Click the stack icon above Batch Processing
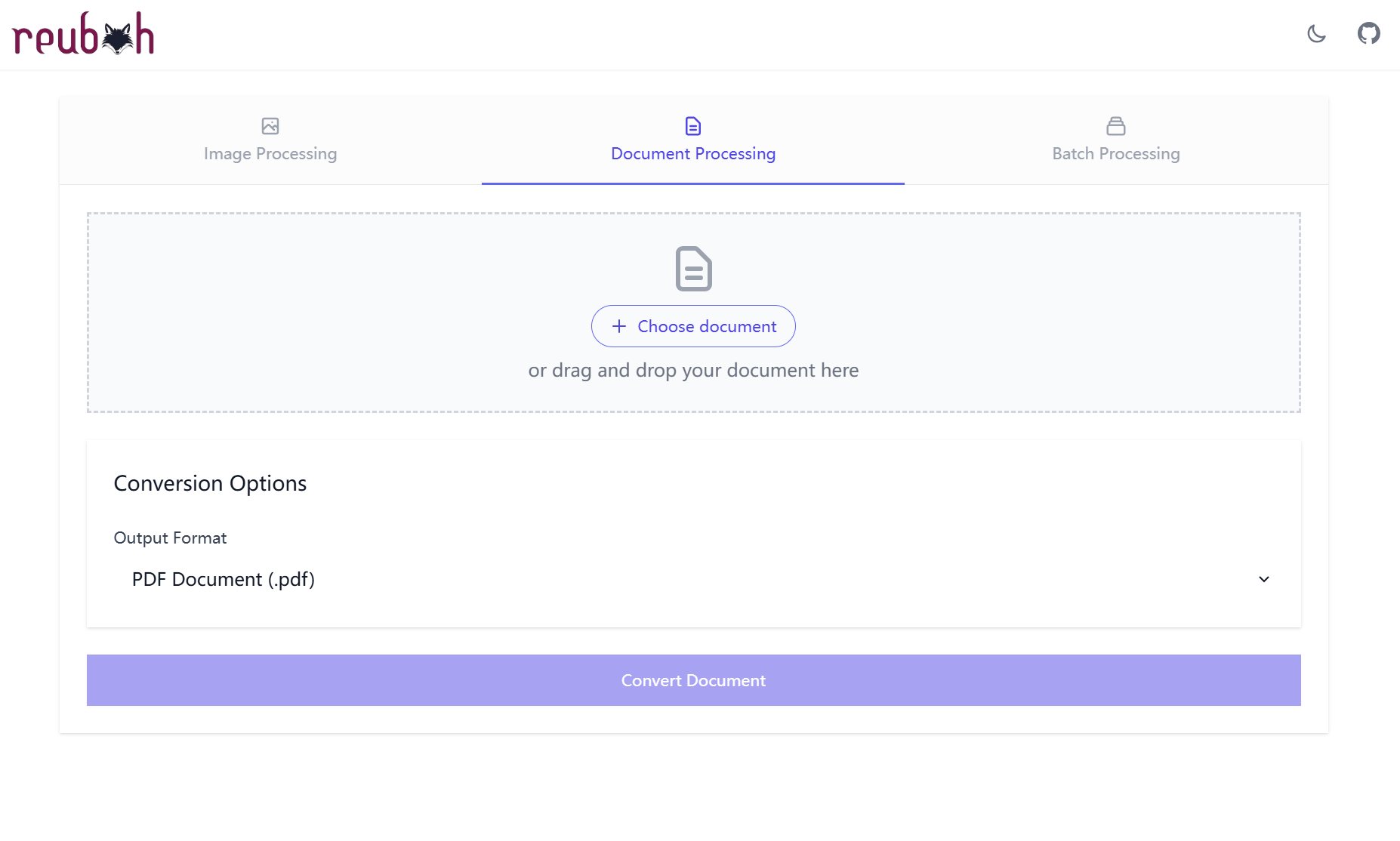 coord(1116,126)
